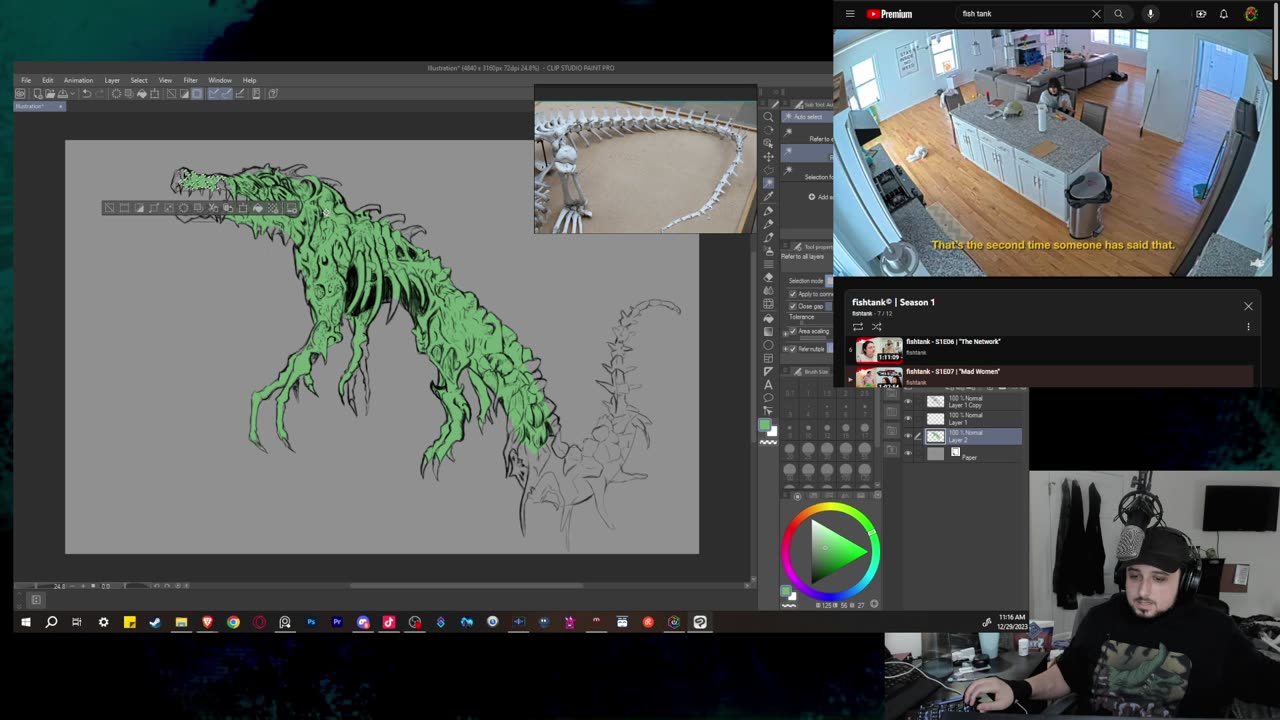Select the Text tool (A icon)
Screen dimensions: 1280x720
coord(768,385)
